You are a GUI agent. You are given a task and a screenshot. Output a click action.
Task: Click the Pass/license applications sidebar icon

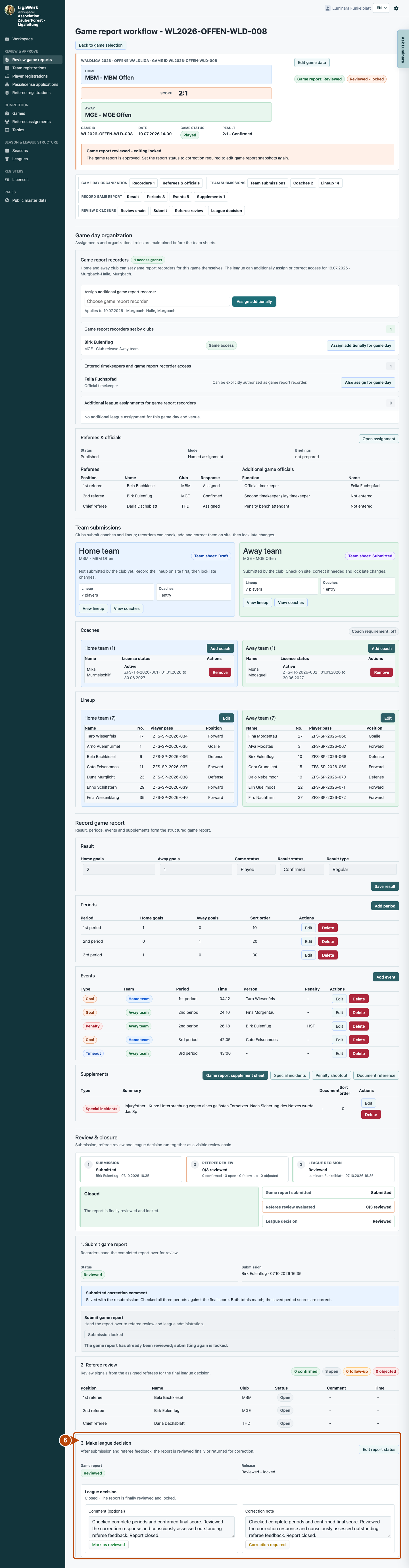click(x=7, y=85)
